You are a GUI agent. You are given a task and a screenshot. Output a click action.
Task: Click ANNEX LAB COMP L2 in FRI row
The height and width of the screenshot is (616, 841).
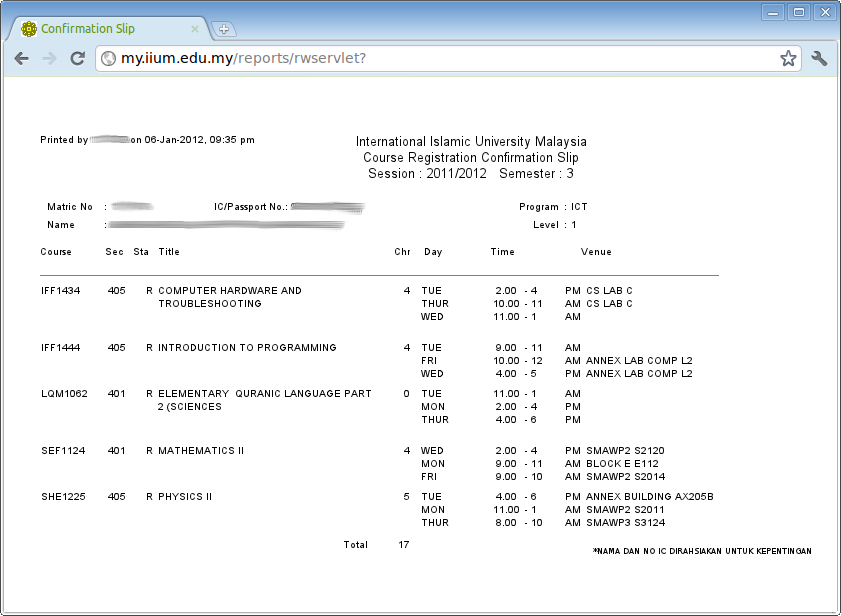pos(639,361)
